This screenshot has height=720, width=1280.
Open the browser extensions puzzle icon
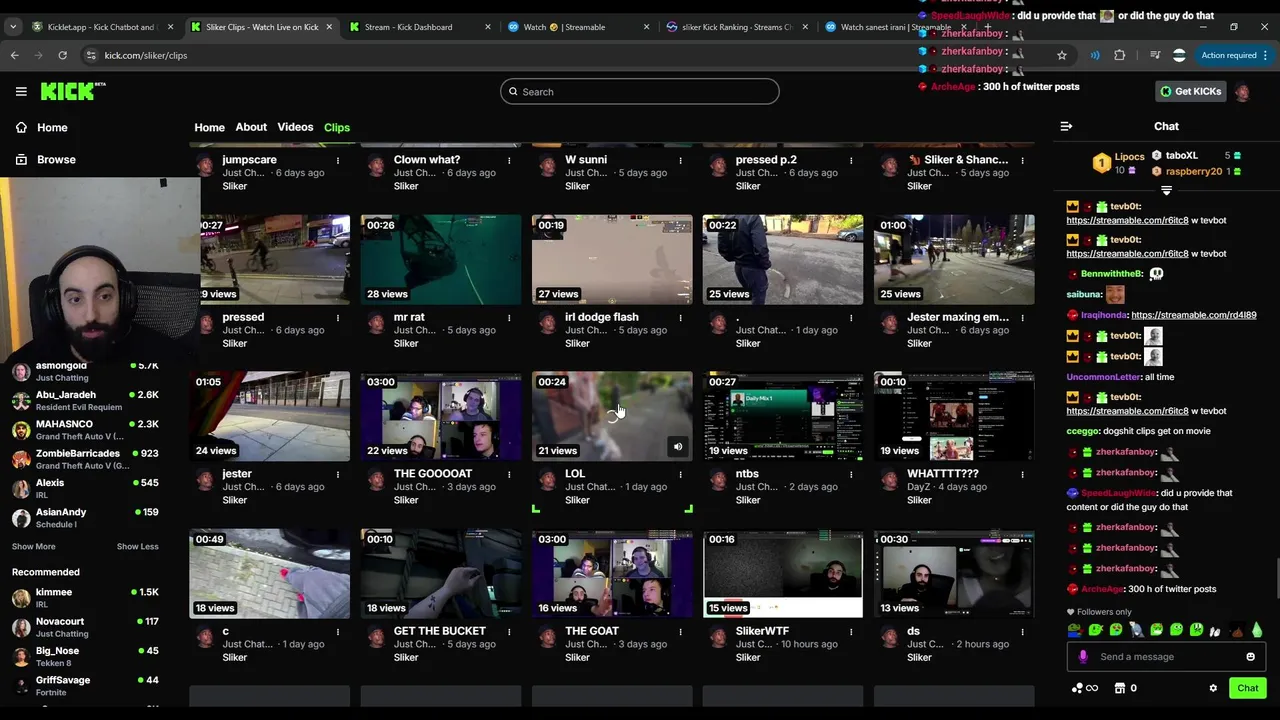pos(1120,55)
